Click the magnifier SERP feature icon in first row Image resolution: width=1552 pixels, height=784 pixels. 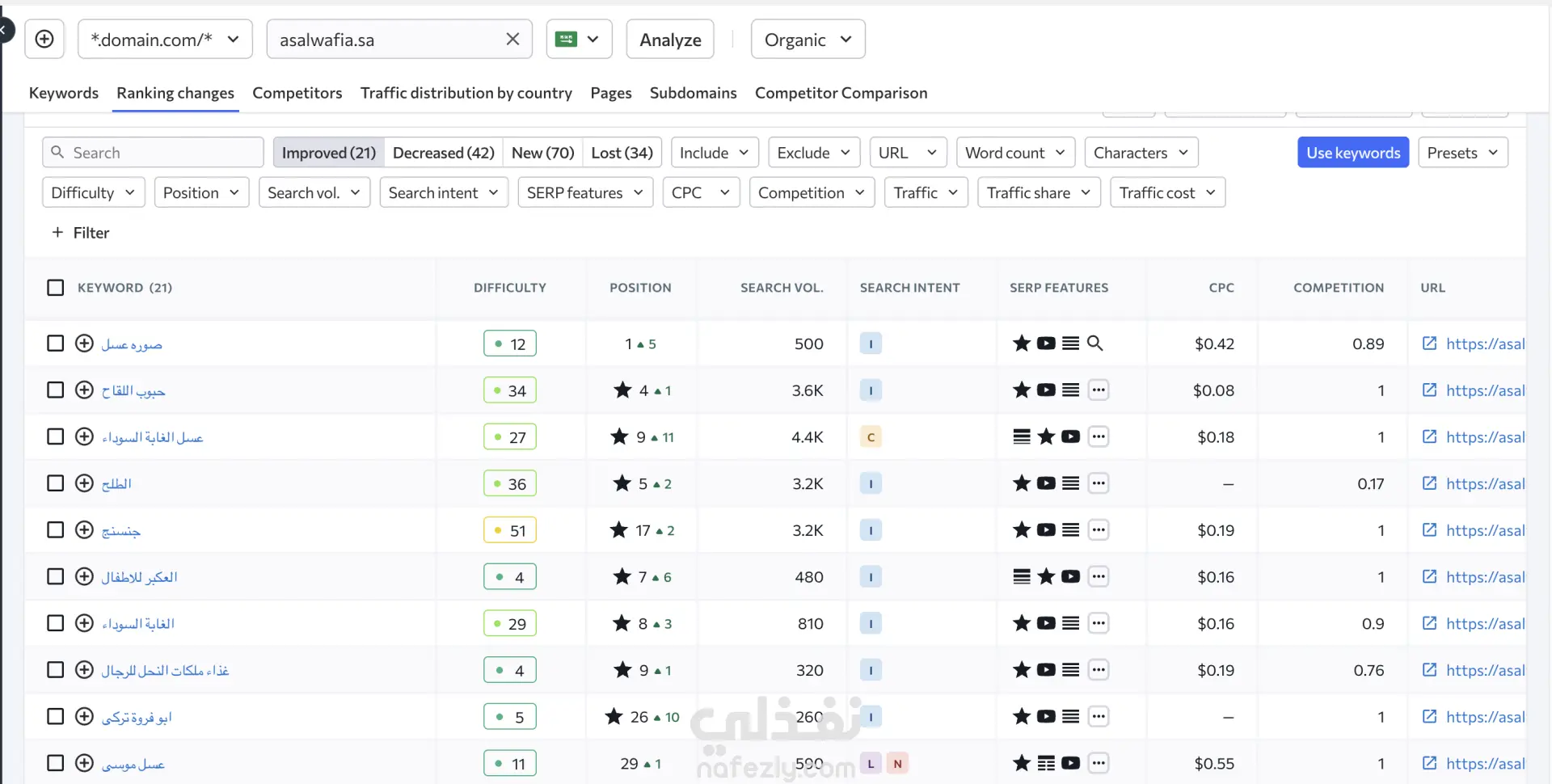click(1094, 344)
